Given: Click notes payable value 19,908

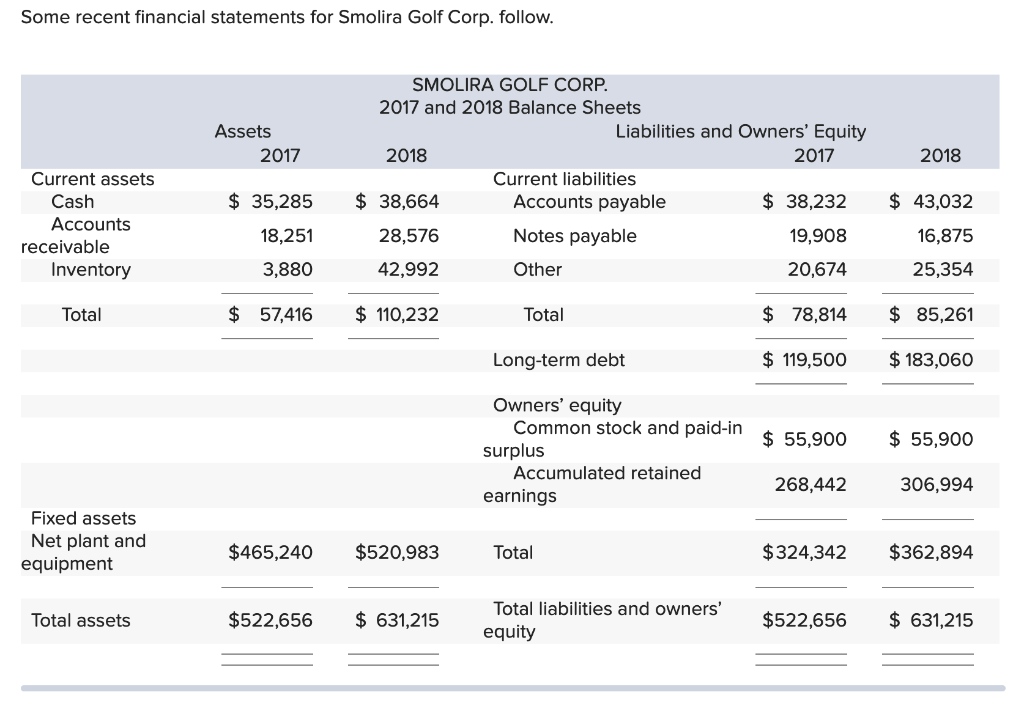Looking at the screenshot, I should (x=818, y=236).
